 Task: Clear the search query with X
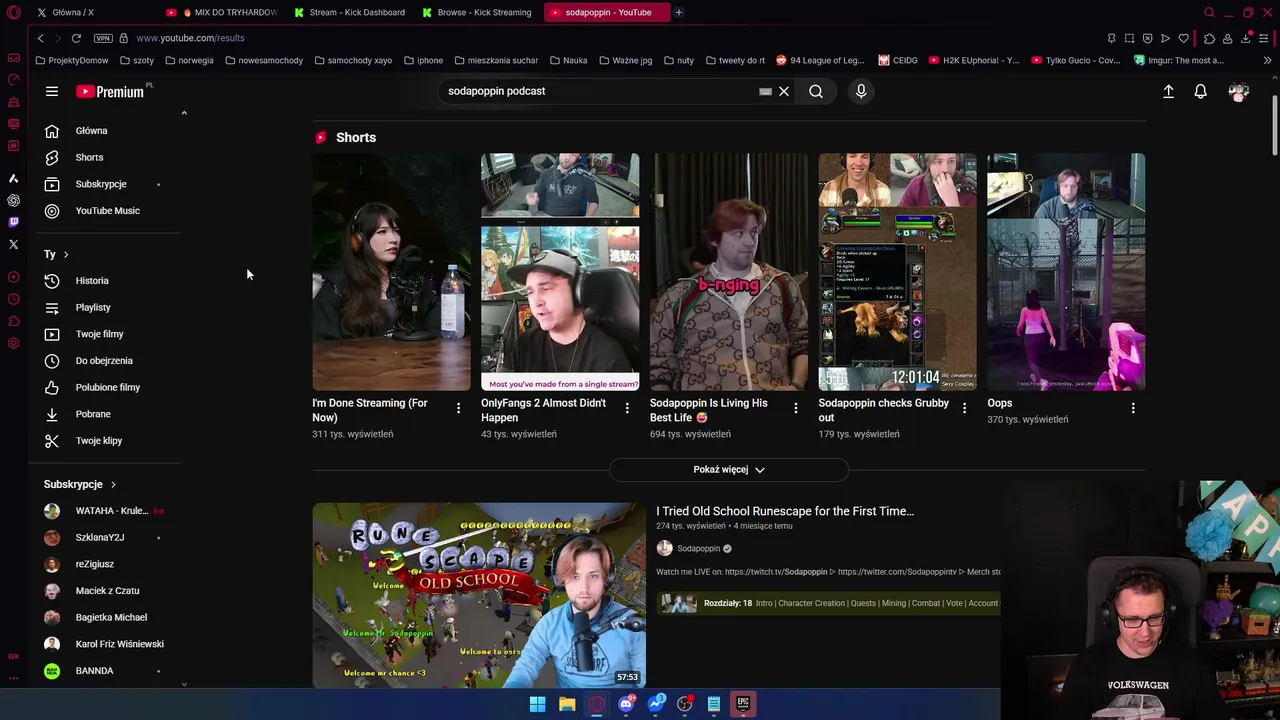(784, 91)
